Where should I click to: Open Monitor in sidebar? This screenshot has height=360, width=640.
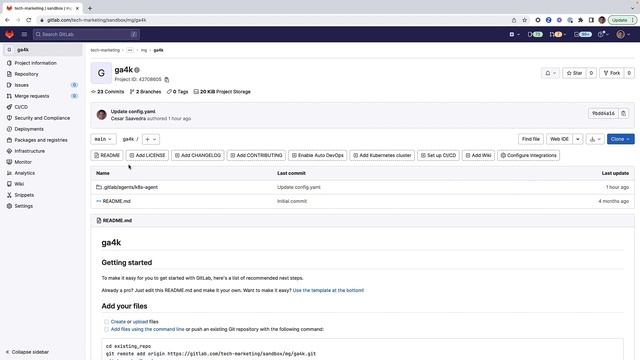pyautogui.click(x=23, y=162)
